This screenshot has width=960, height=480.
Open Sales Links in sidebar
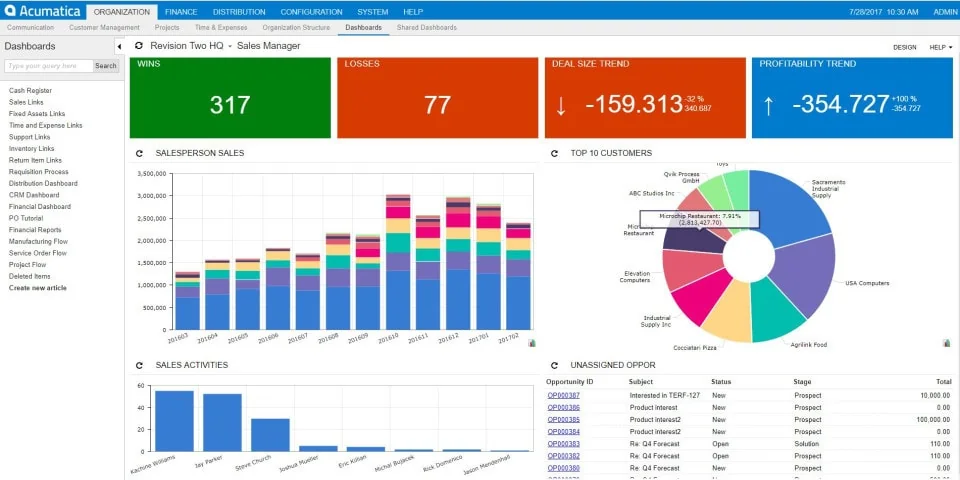[x=26, y=102]
